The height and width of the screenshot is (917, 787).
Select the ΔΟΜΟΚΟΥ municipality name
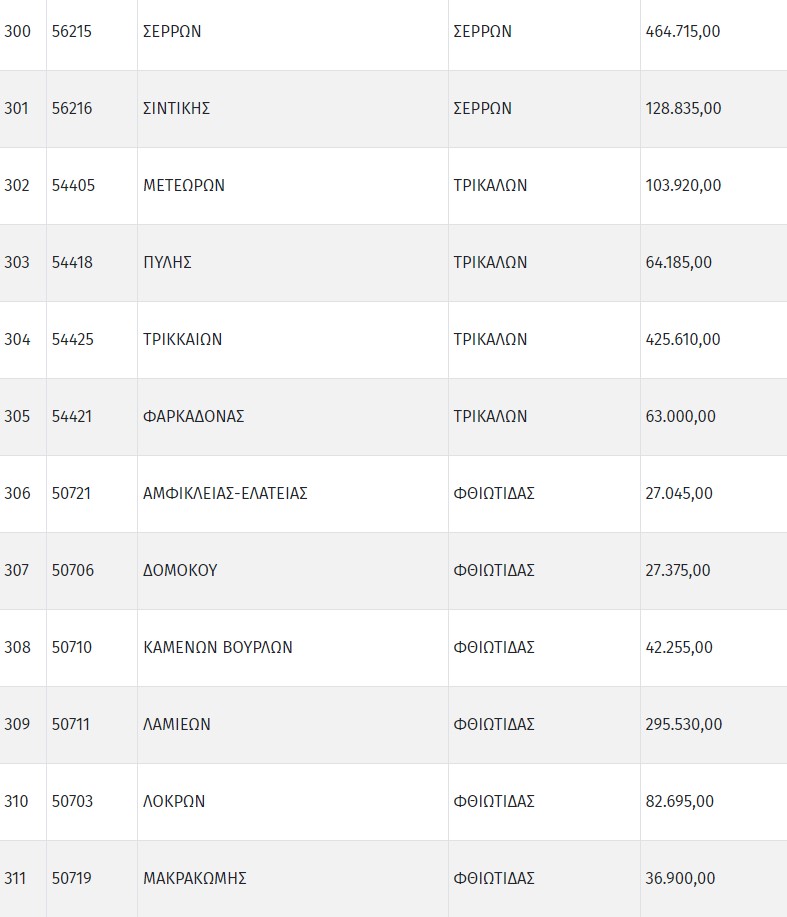[180, 570]
